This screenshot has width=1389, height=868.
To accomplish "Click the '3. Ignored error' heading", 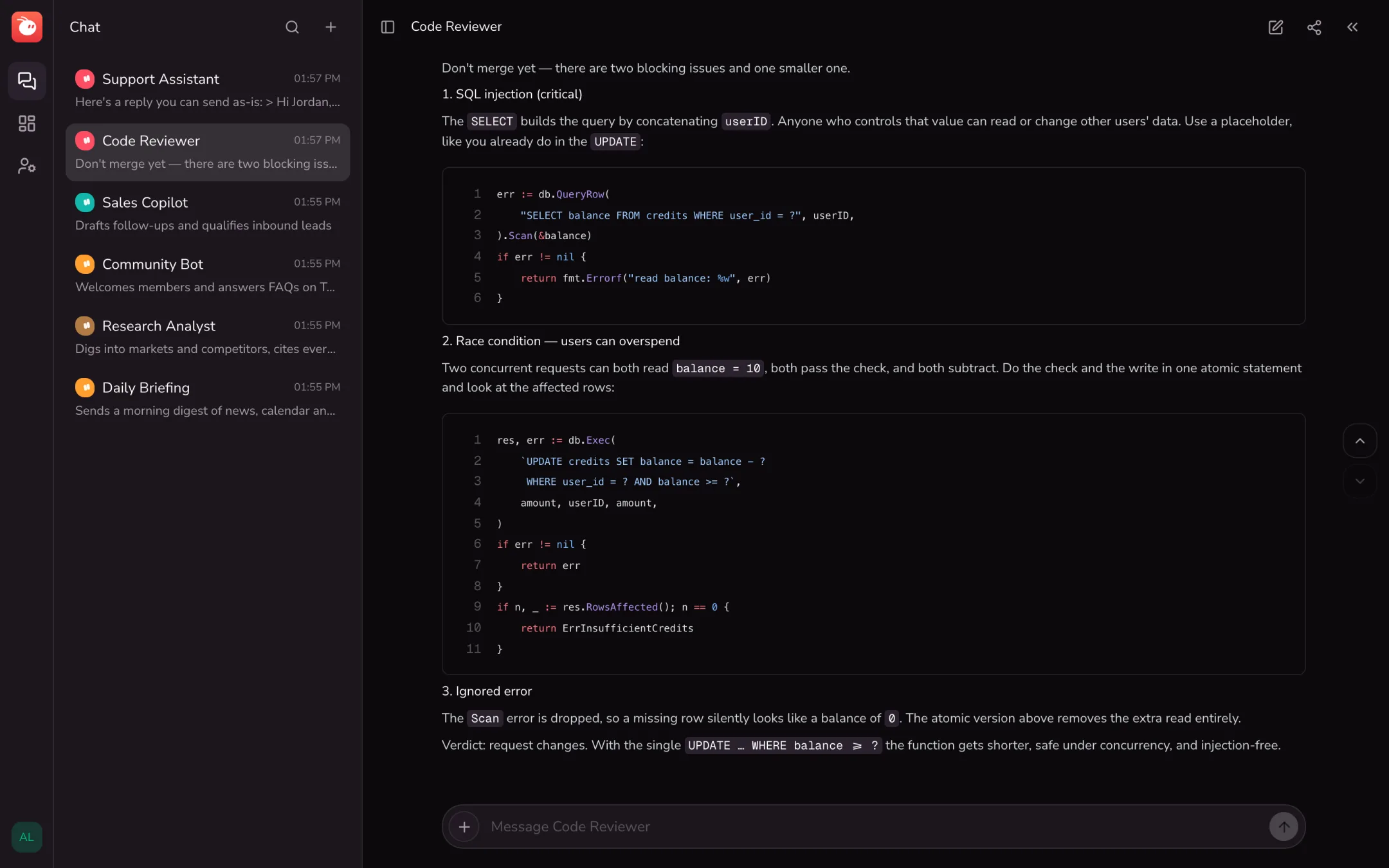I will (x=487, y=691).
